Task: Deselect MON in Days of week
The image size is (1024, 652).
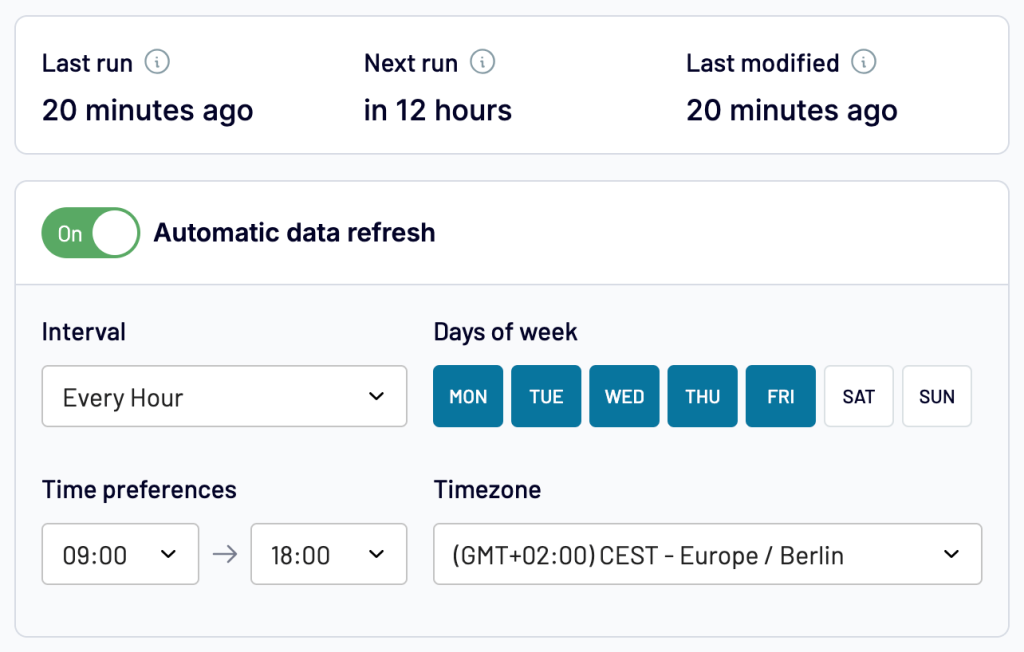Action: click(468, 397)
